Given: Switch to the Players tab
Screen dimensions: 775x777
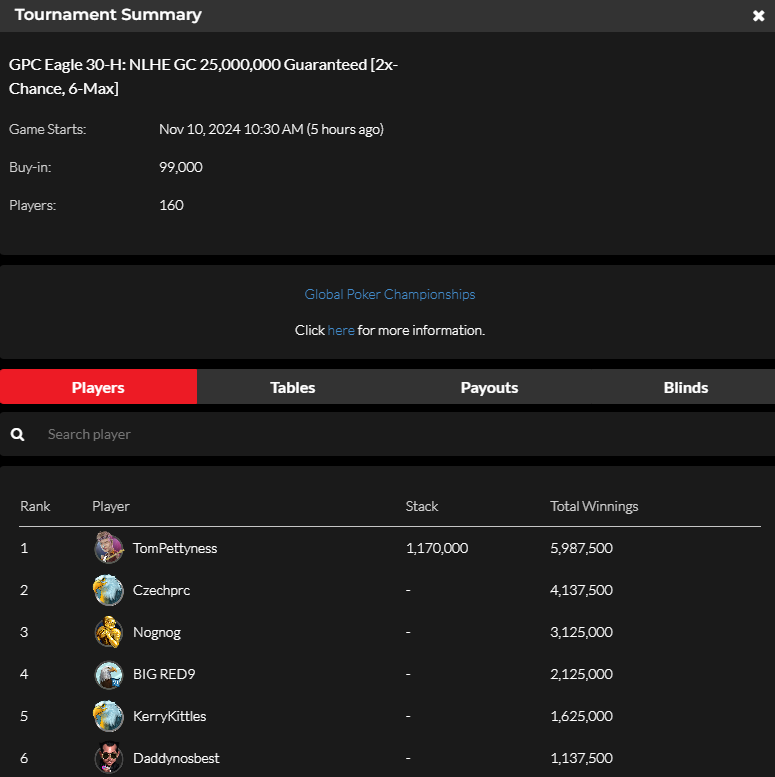Looking at the screenshot, I should 98,387.
